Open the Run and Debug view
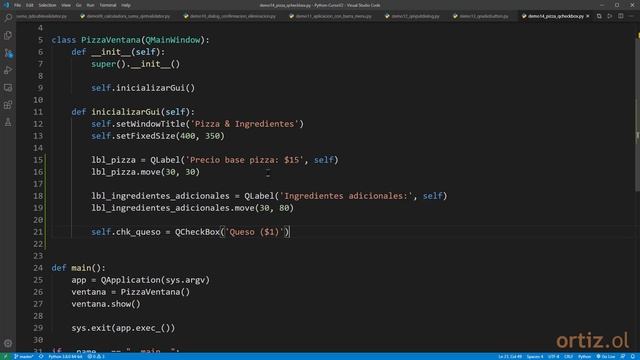Screen dimensions: 640x360 8,70
